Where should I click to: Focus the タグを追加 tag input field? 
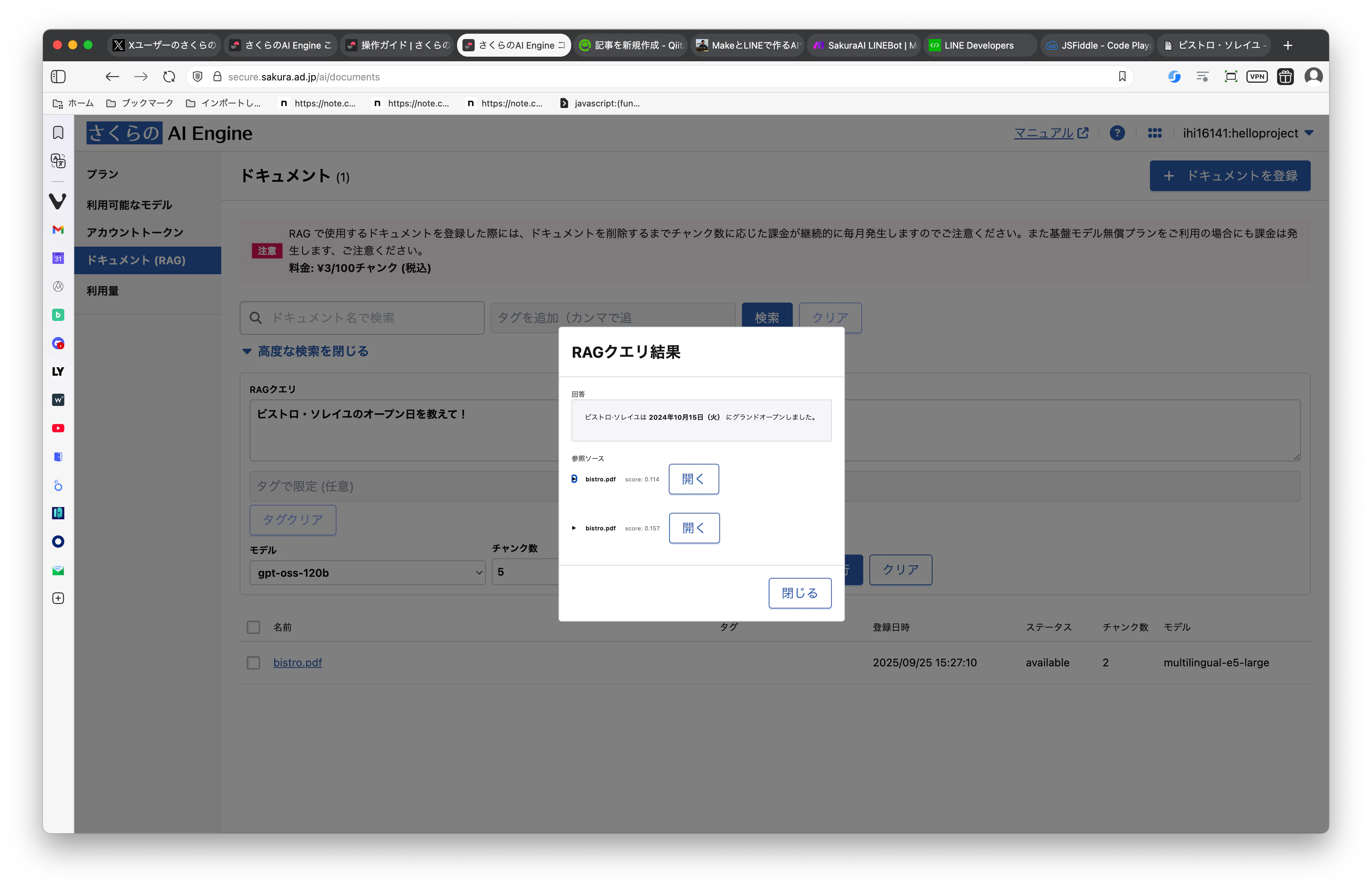click(x=613, y=317)
